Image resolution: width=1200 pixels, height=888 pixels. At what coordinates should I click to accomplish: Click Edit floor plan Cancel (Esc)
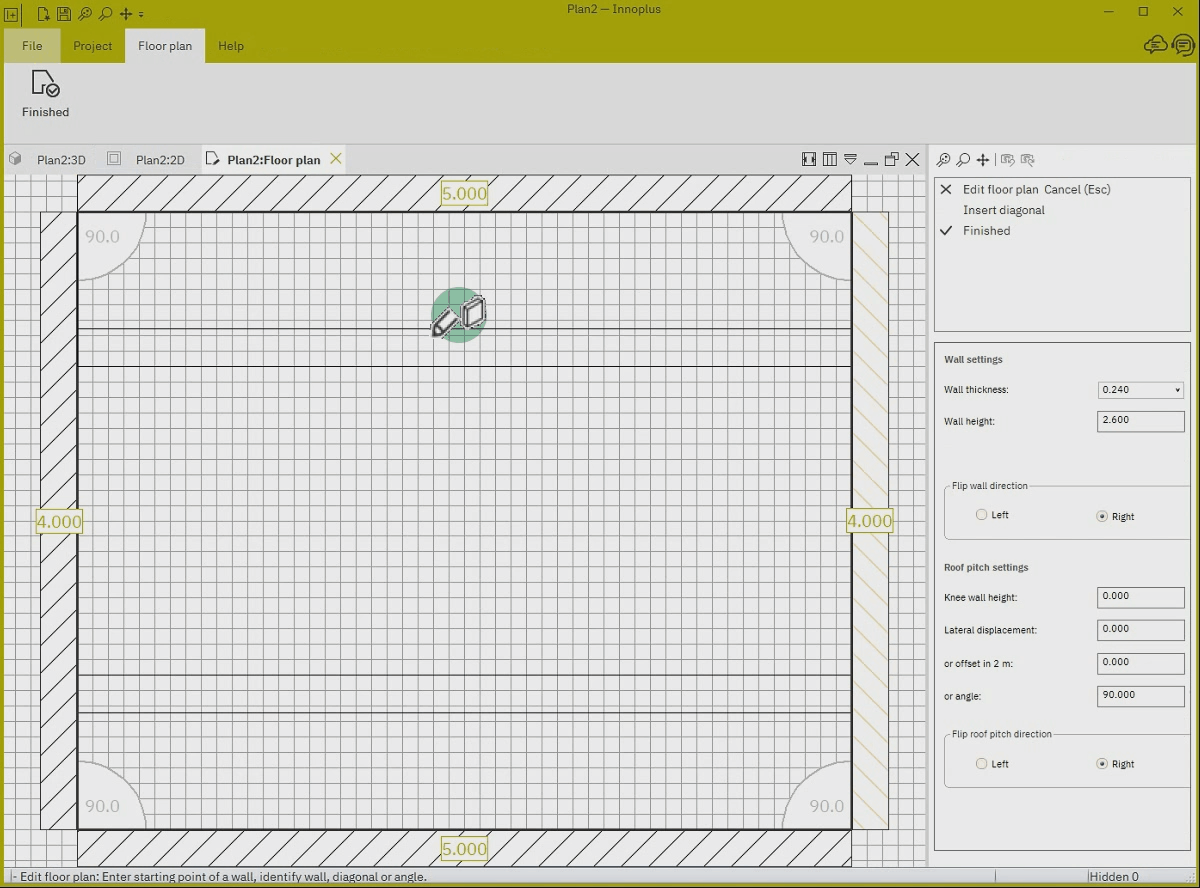1037,189
